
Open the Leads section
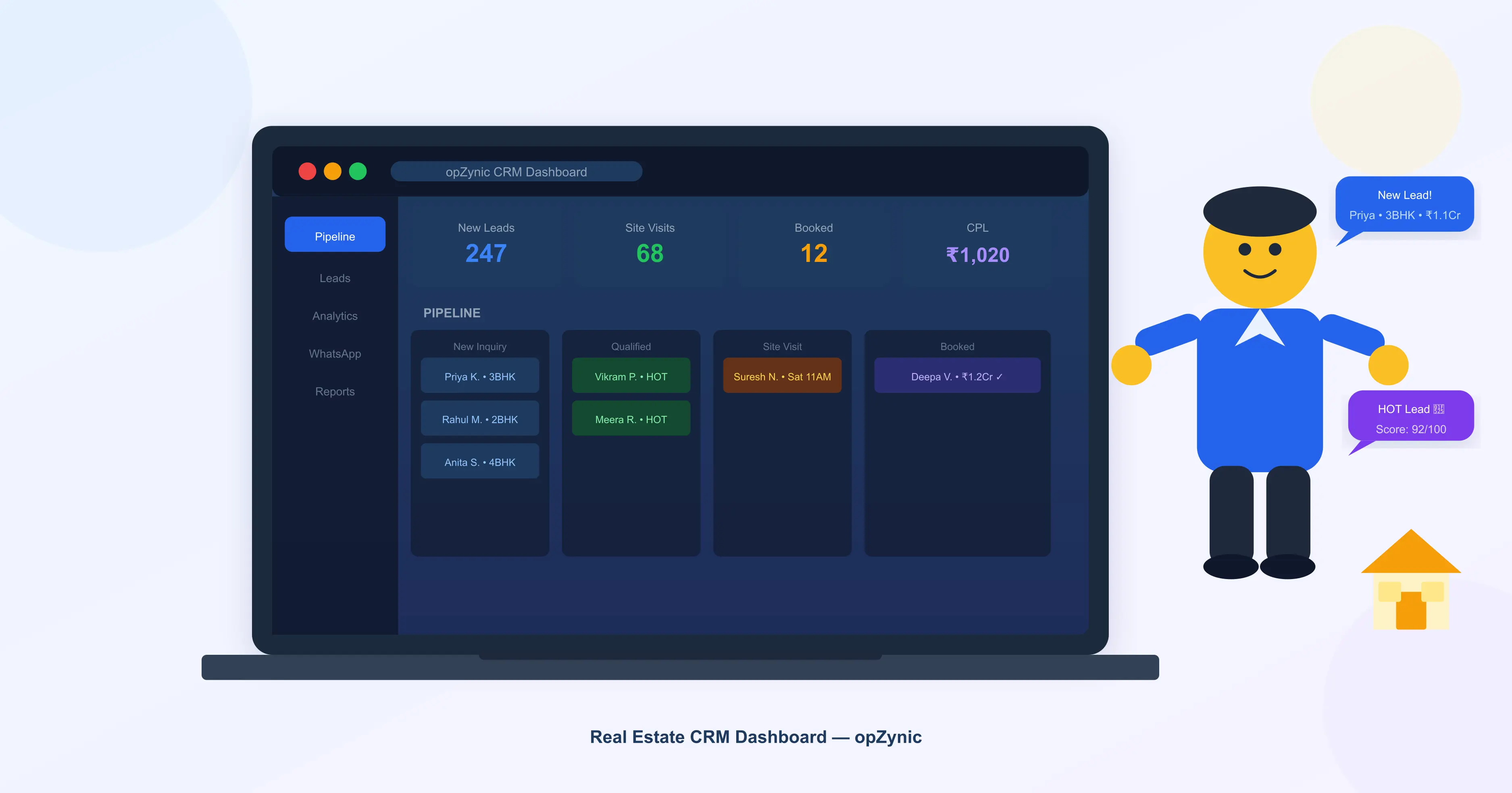pyautogui.click(x=335, y=278)
